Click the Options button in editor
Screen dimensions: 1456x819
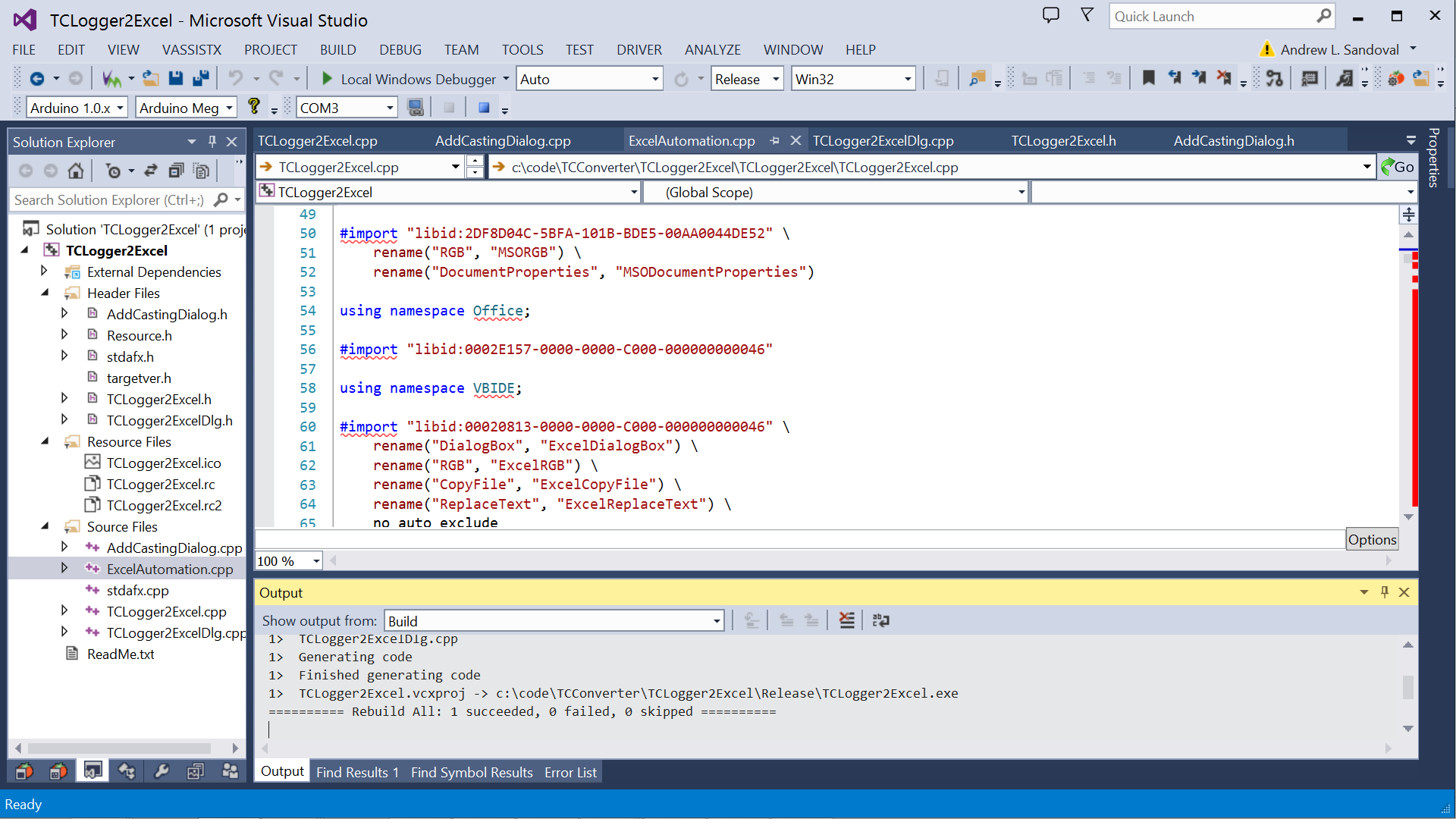(x=1372, y=539)
